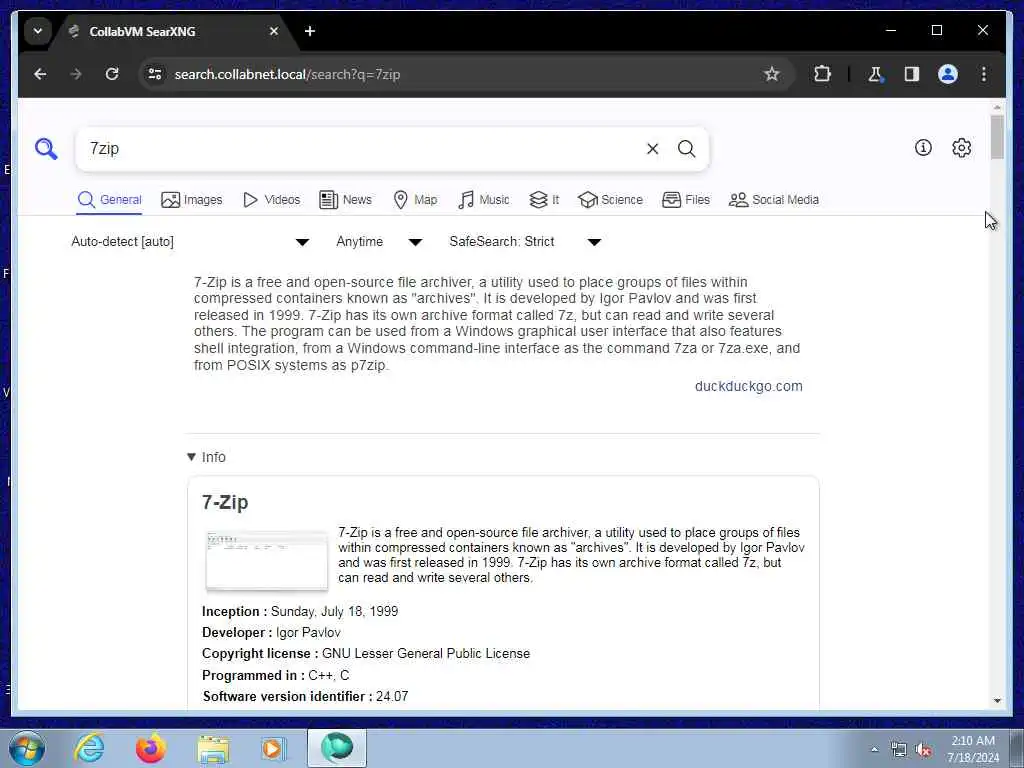Open the About info icon
The height and width of the screenshot is (768, 1024).
click(x=923, y=148)
